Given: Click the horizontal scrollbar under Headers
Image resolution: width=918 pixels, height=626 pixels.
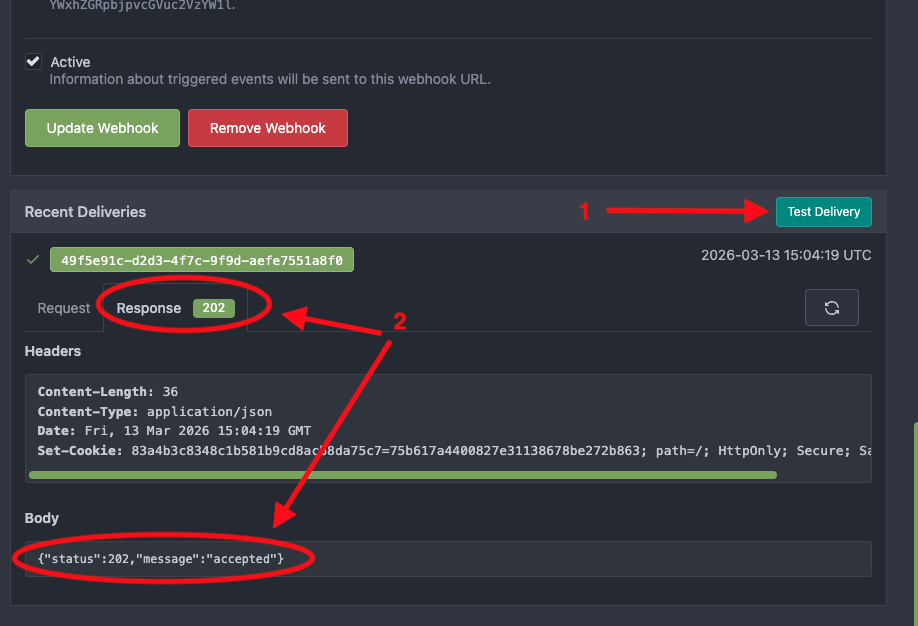Looking at the screenshot, I should point(400,474).
